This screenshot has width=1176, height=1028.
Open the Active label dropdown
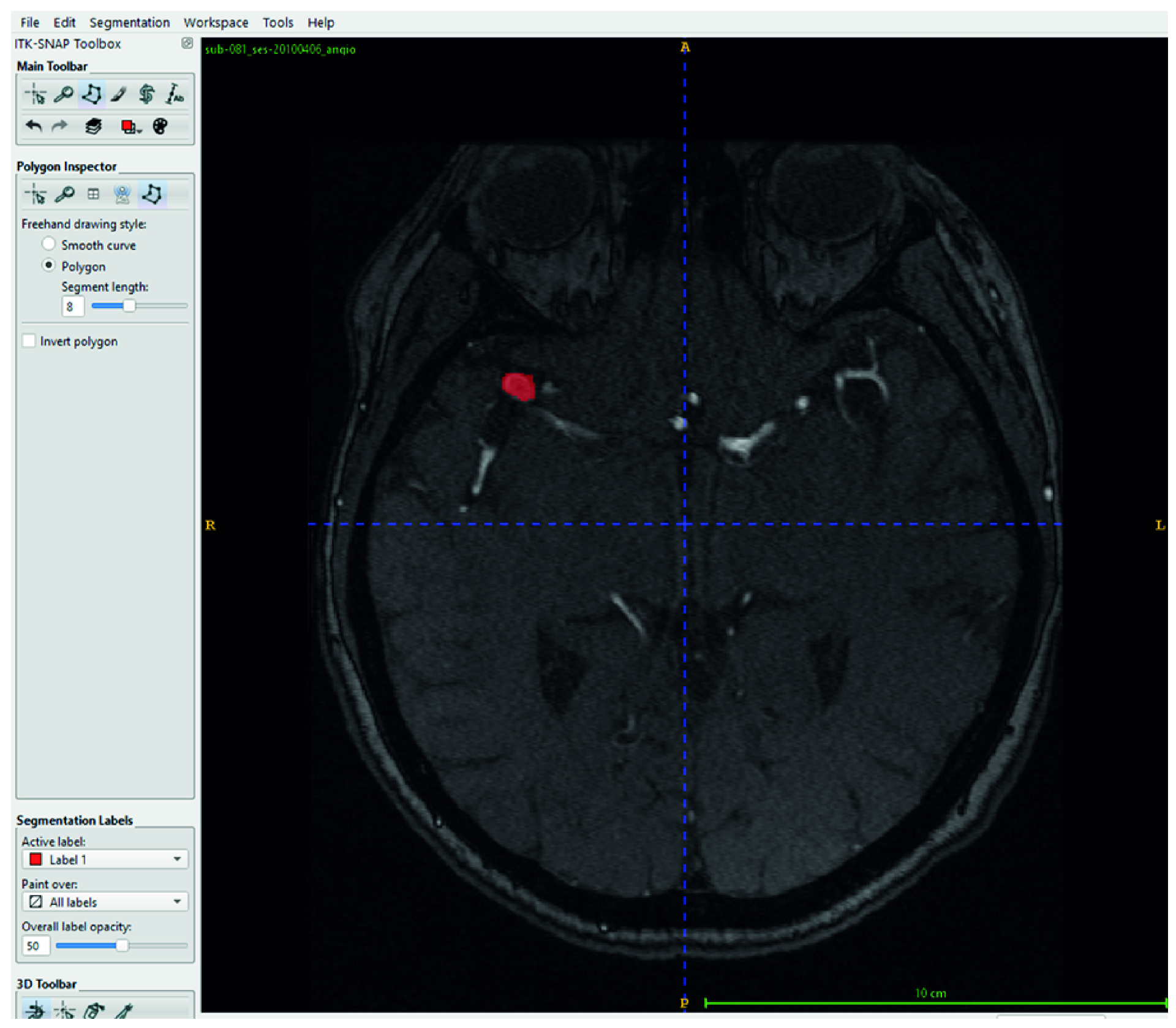pos(105,860)
